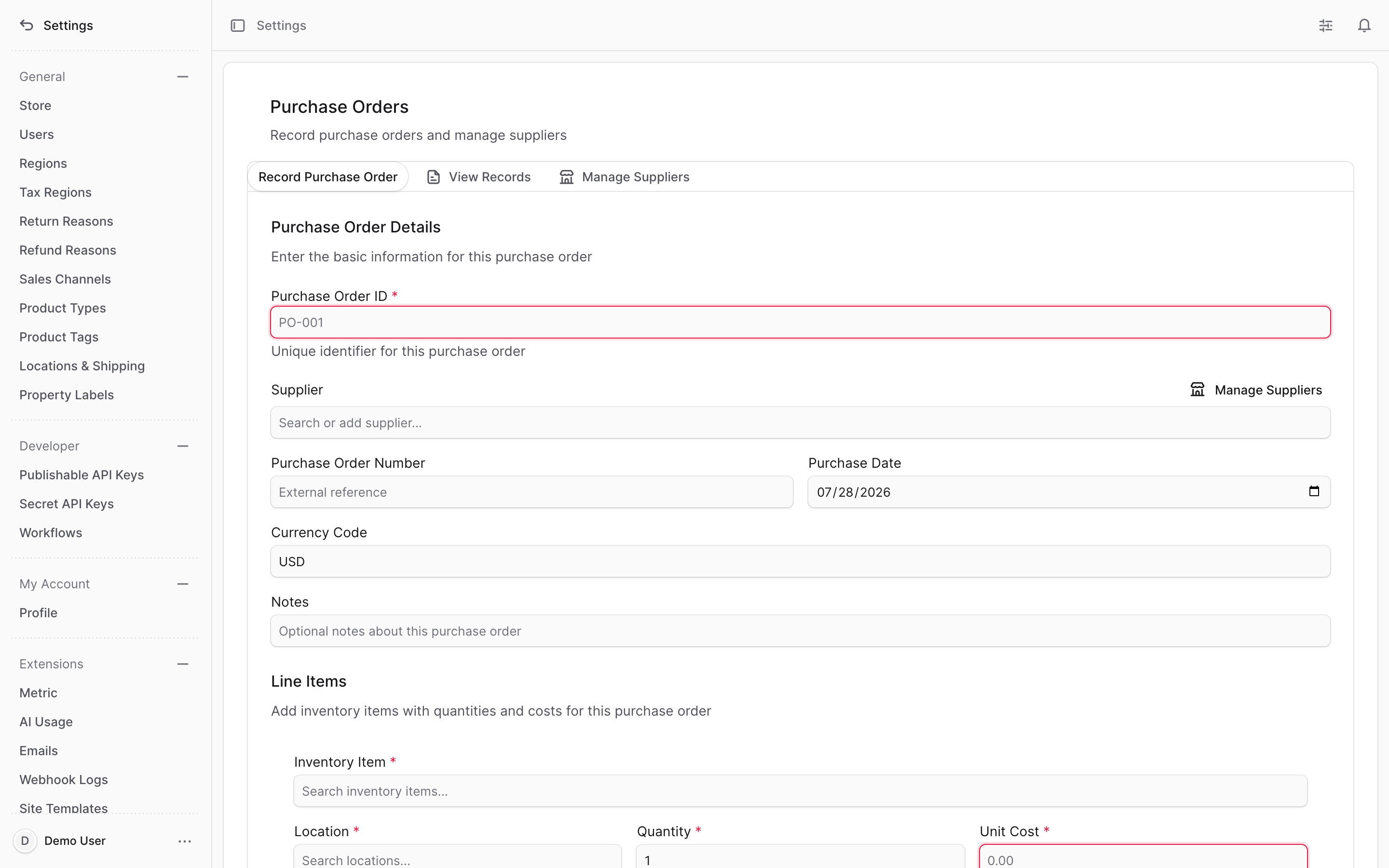Go to Locations & Shipping

(x=82, y=366)
